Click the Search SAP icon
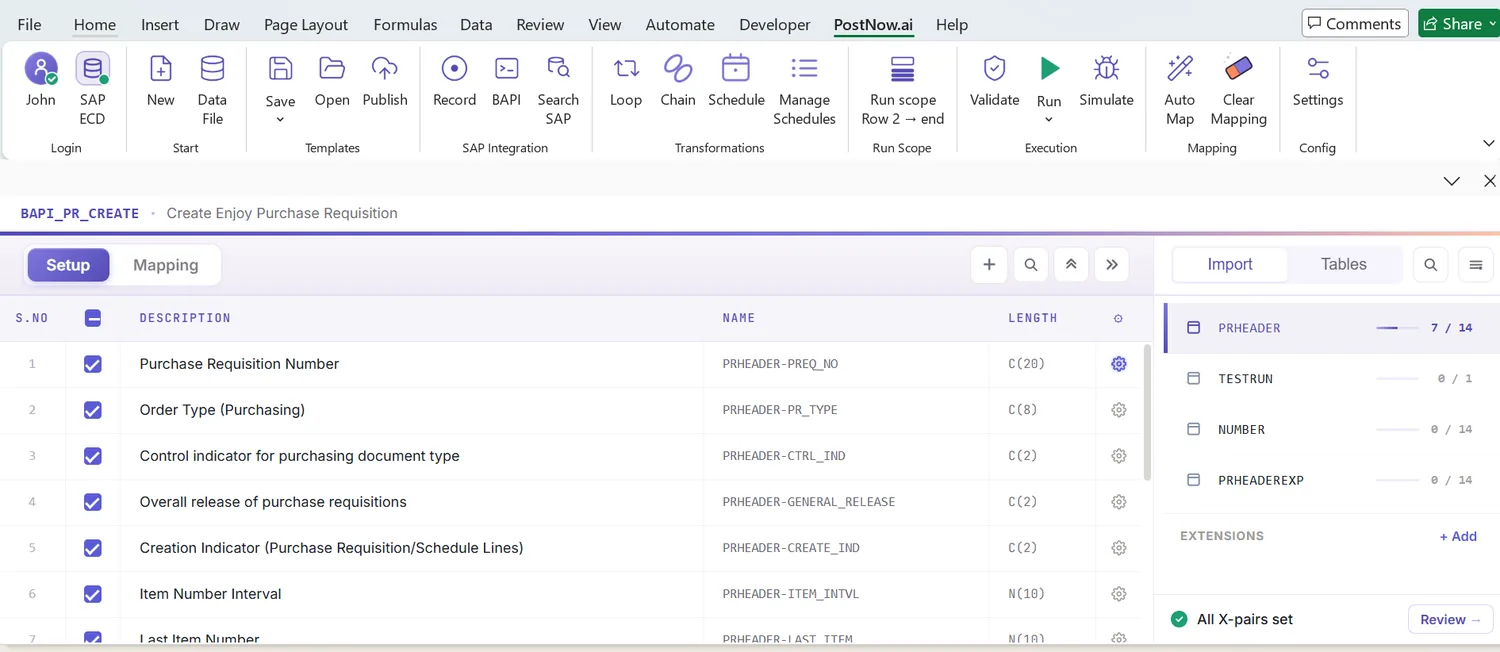The image size is (1500, 652). [x=558, y=69]
